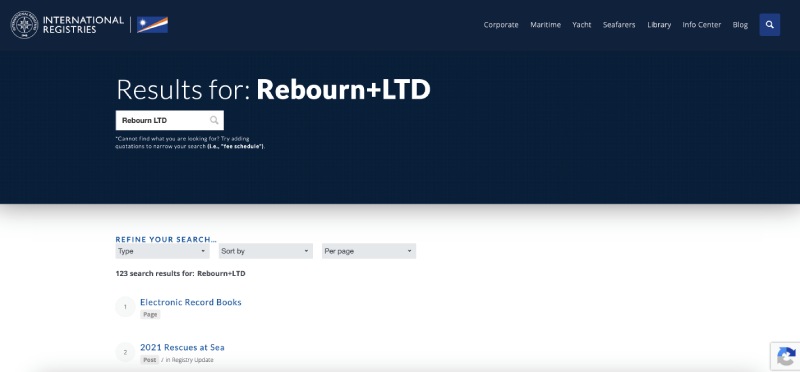800x372 pixels.
Task: Click the quotation search hint text
Action: (x=190, y=142)
